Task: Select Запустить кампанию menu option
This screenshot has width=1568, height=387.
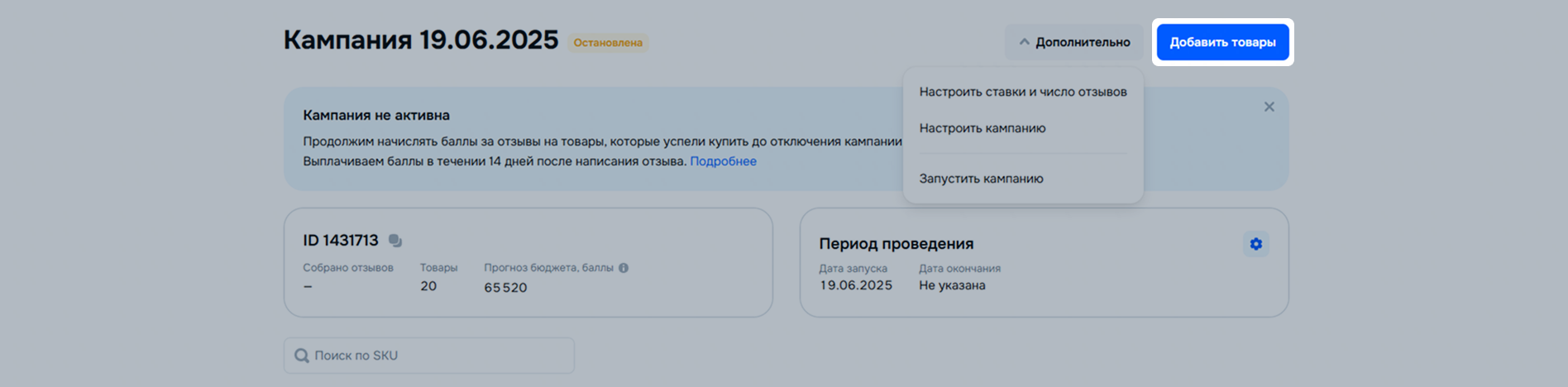Action: [981, 179]
